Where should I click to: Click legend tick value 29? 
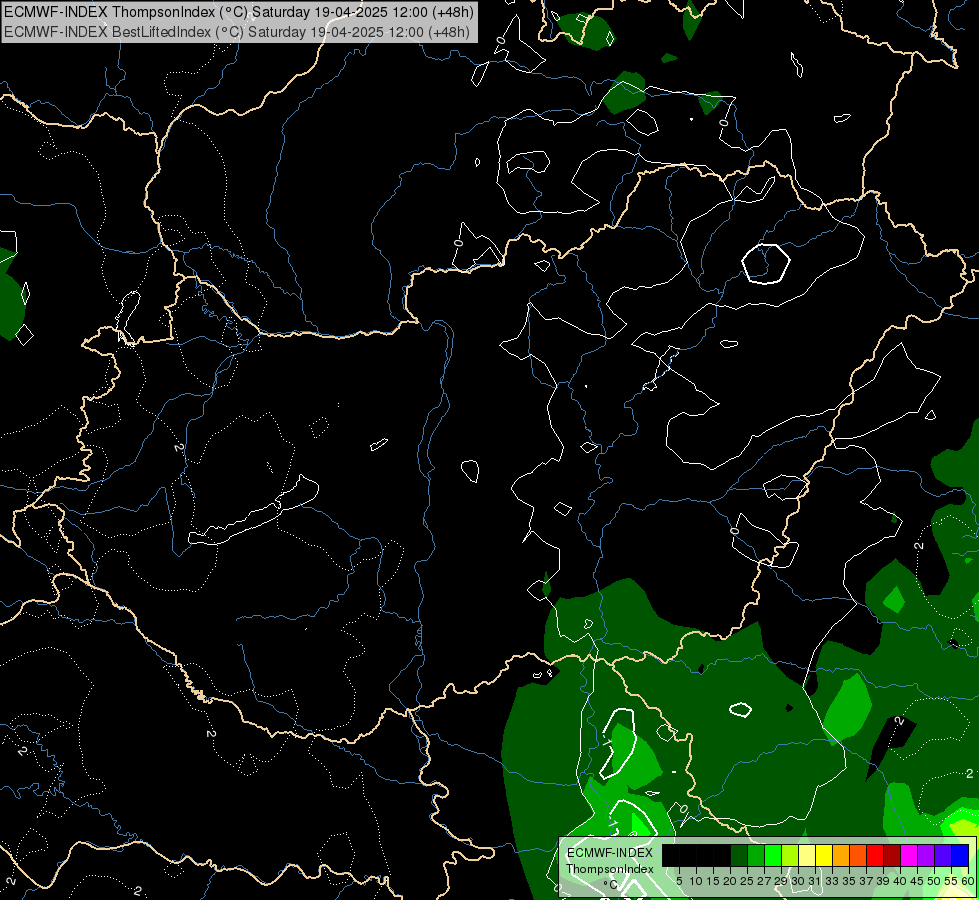pyautogui.click(x=782, y=881)
